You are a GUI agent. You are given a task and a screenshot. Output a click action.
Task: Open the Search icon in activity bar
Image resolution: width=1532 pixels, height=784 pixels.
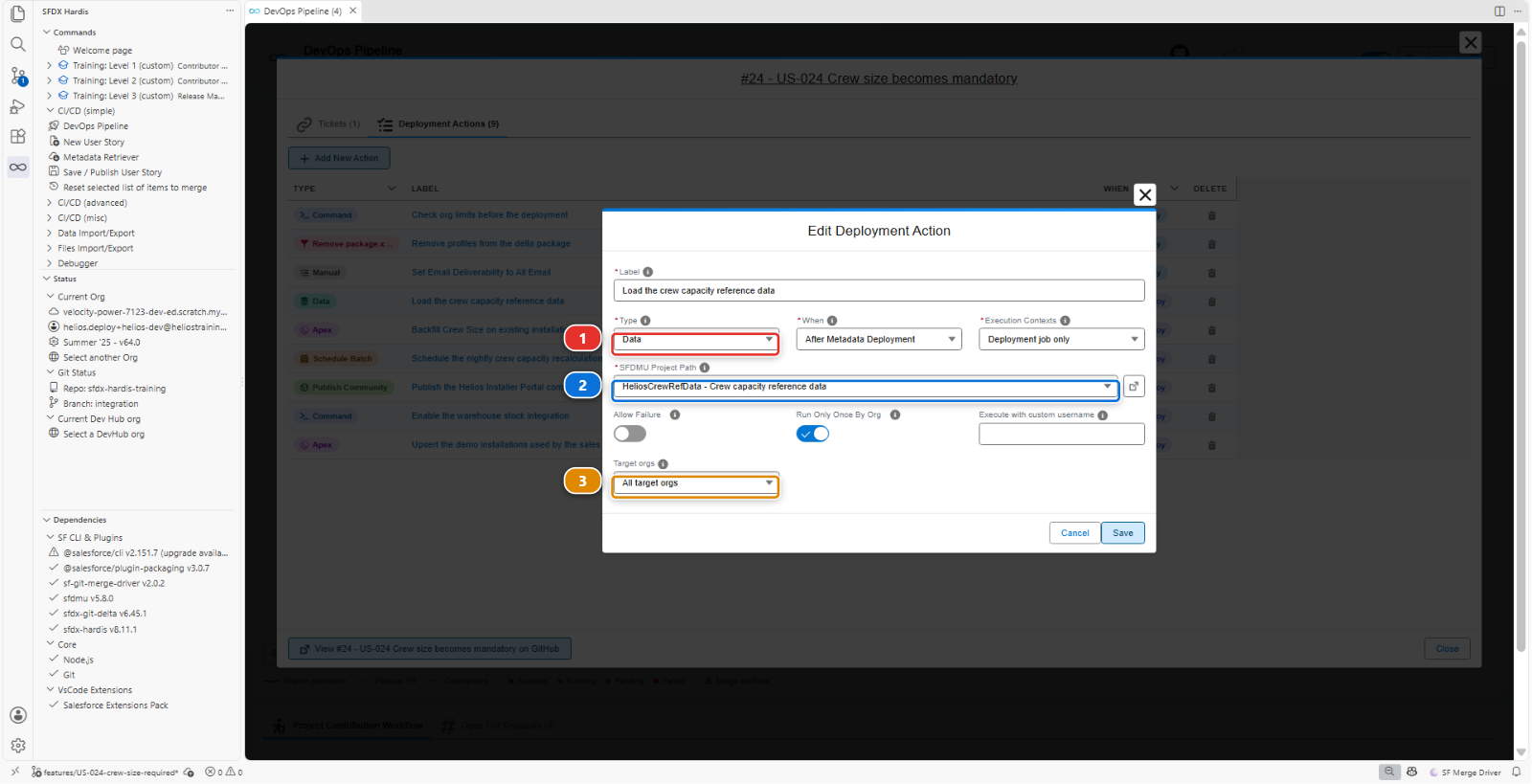click(x=17, y=44)
